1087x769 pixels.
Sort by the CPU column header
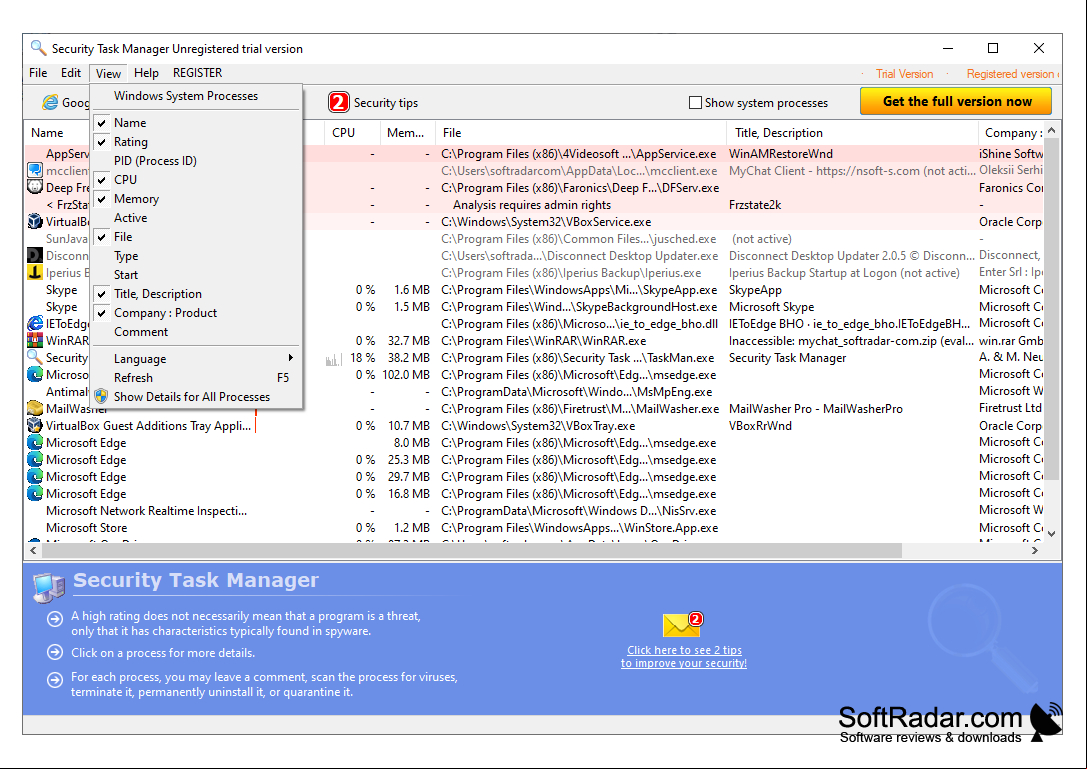352,132
